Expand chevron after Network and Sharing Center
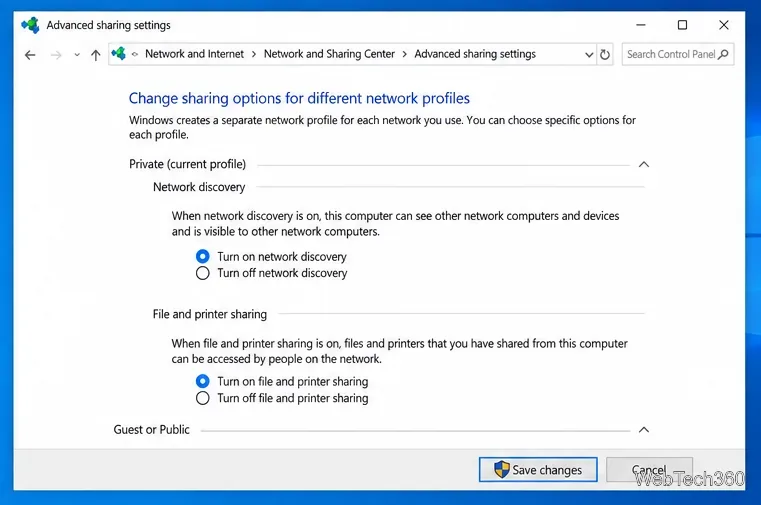The width and height of the screenshot is (761, 505). pyautogui.click(x=404, y=54)
